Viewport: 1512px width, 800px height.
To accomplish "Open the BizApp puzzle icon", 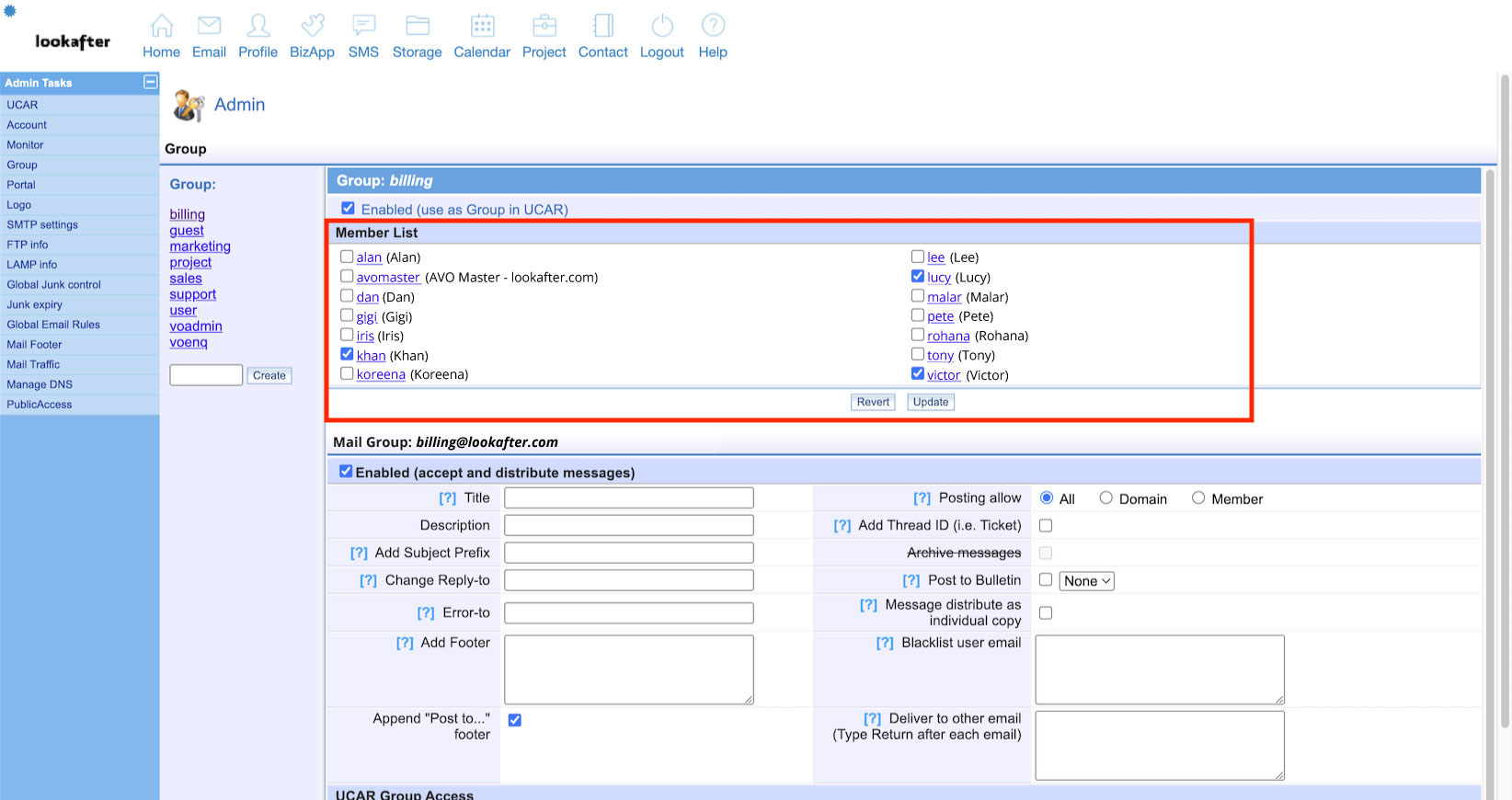I will tap(313, 26).
